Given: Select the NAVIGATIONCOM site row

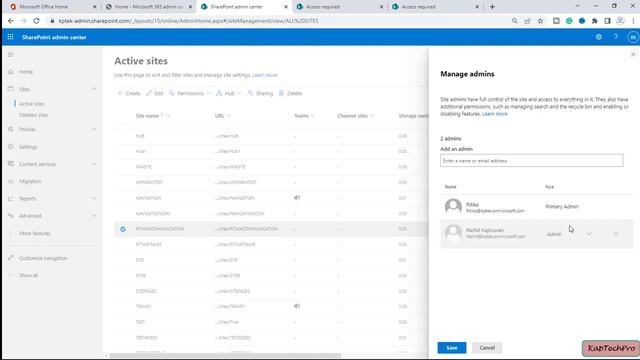Looking at the screenshot, I should click(x=271, y=213).
